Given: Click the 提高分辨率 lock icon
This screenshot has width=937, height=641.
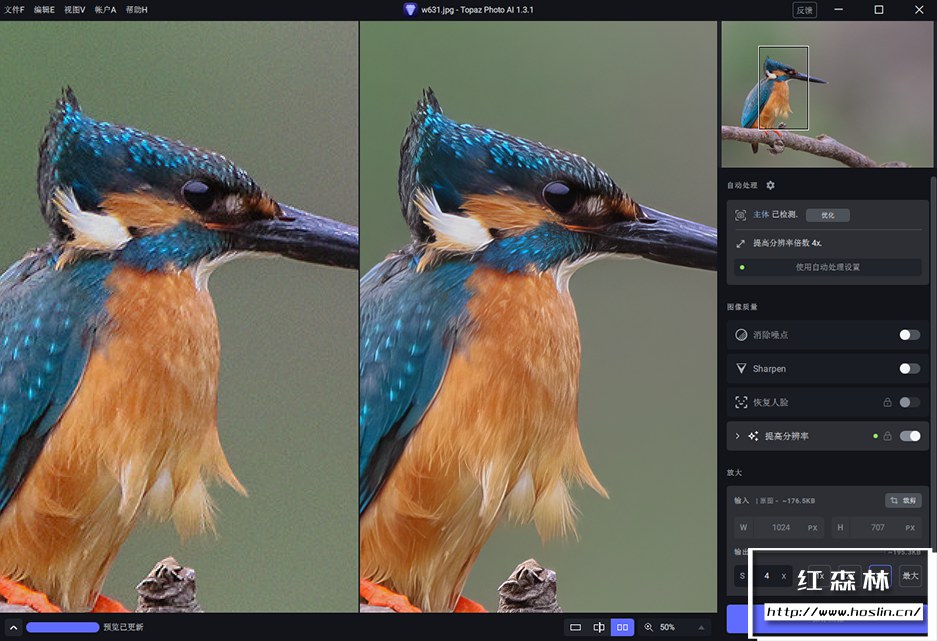Looking at the screenshot, I should pos(887,436).
